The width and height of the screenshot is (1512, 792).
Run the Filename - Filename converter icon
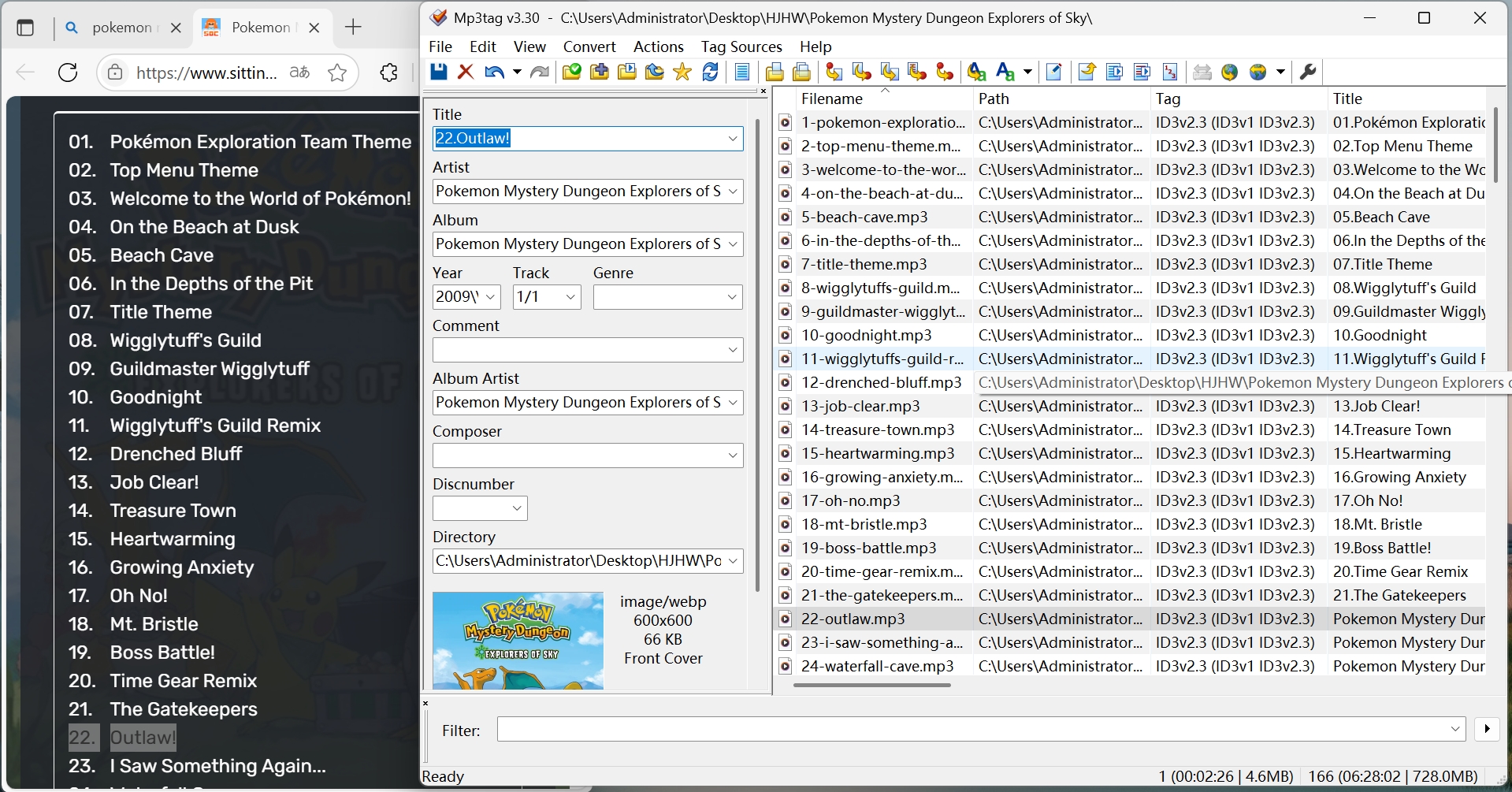(x=890, y=72)
